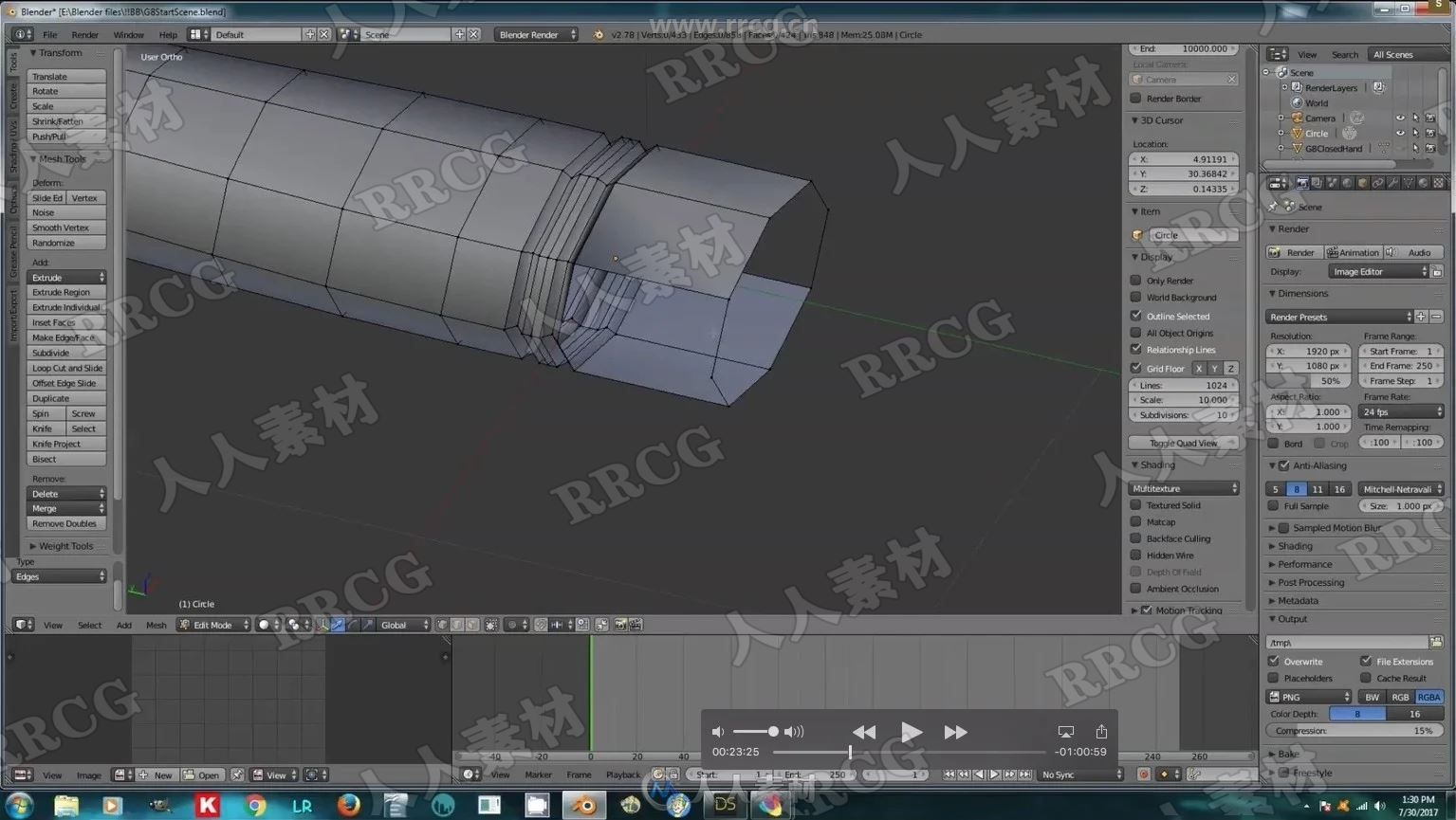Image resolution: width=1456 pixels, height=820 pixels.
Task: Adjust the video player volume slider
Action: [756, 731]
